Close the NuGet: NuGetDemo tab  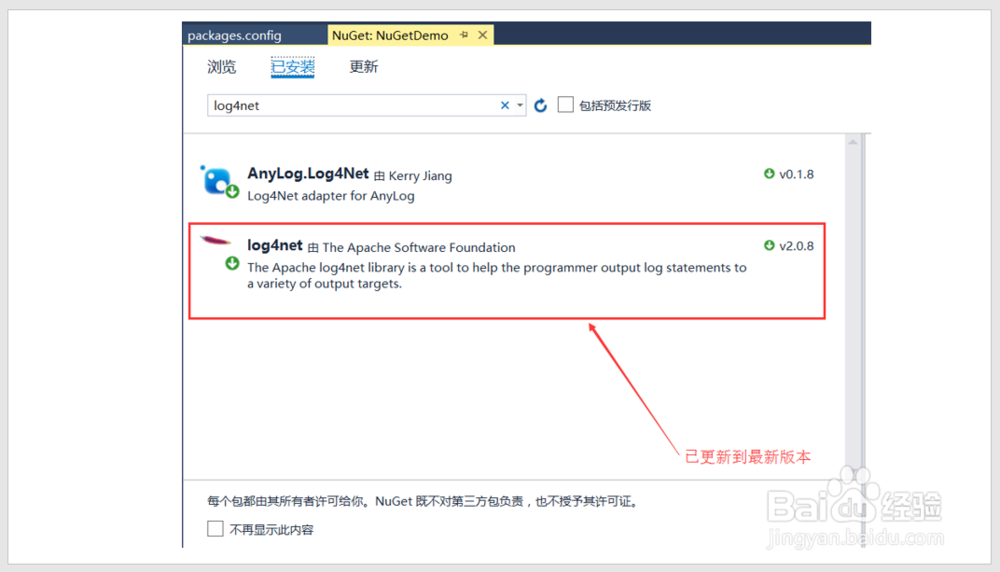483,34
